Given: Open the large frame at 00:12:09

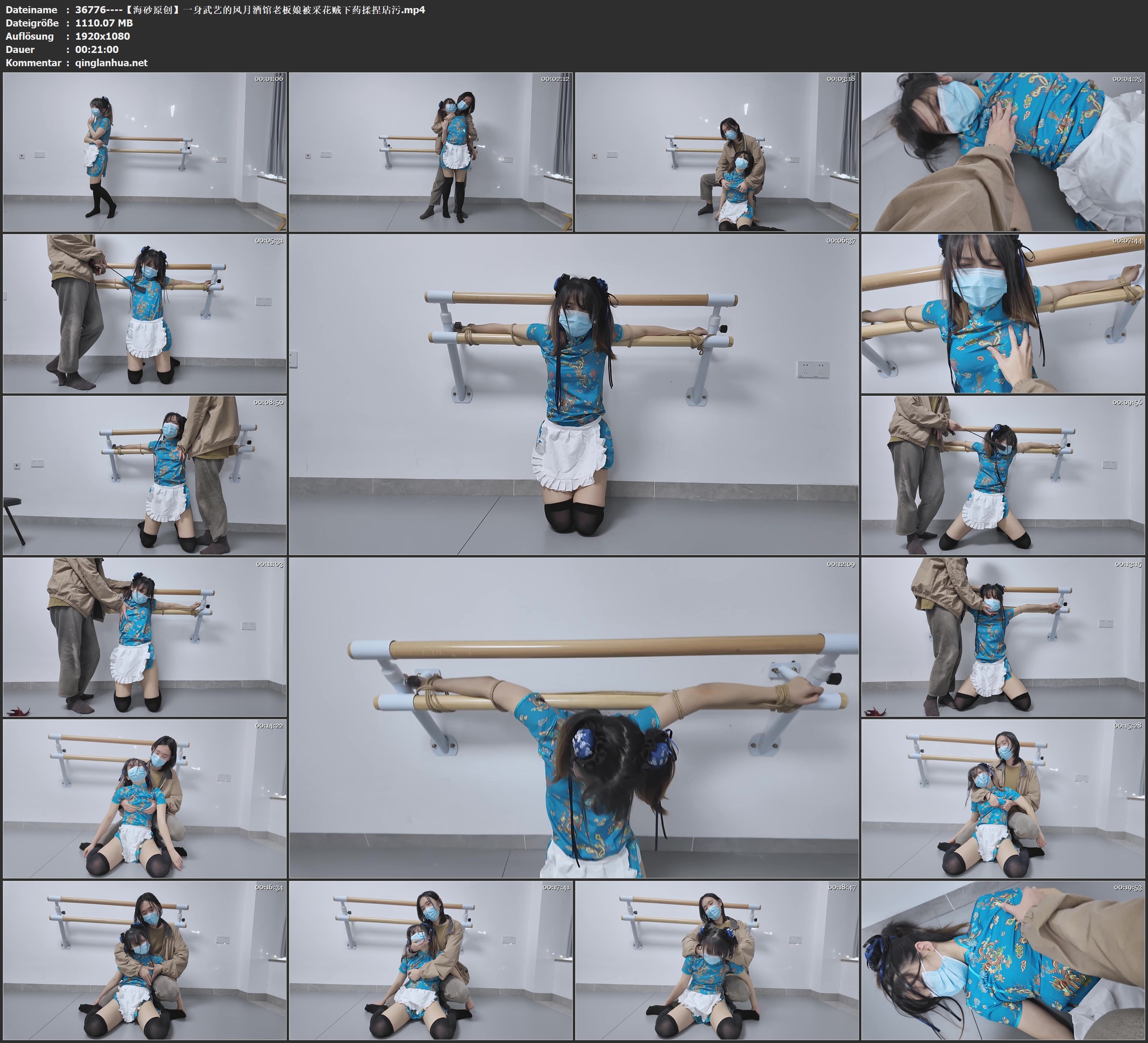Looking at the screenshot, I should pos(573,718).
